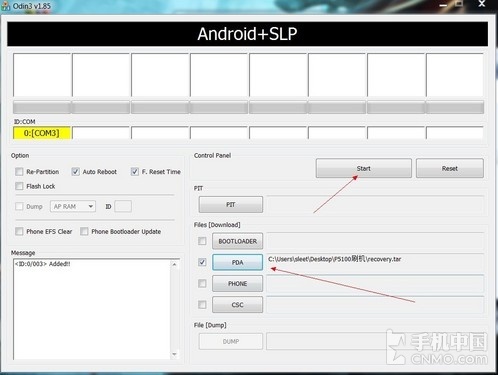Open the AP RAM dropdown

click(x=73, y=206)
